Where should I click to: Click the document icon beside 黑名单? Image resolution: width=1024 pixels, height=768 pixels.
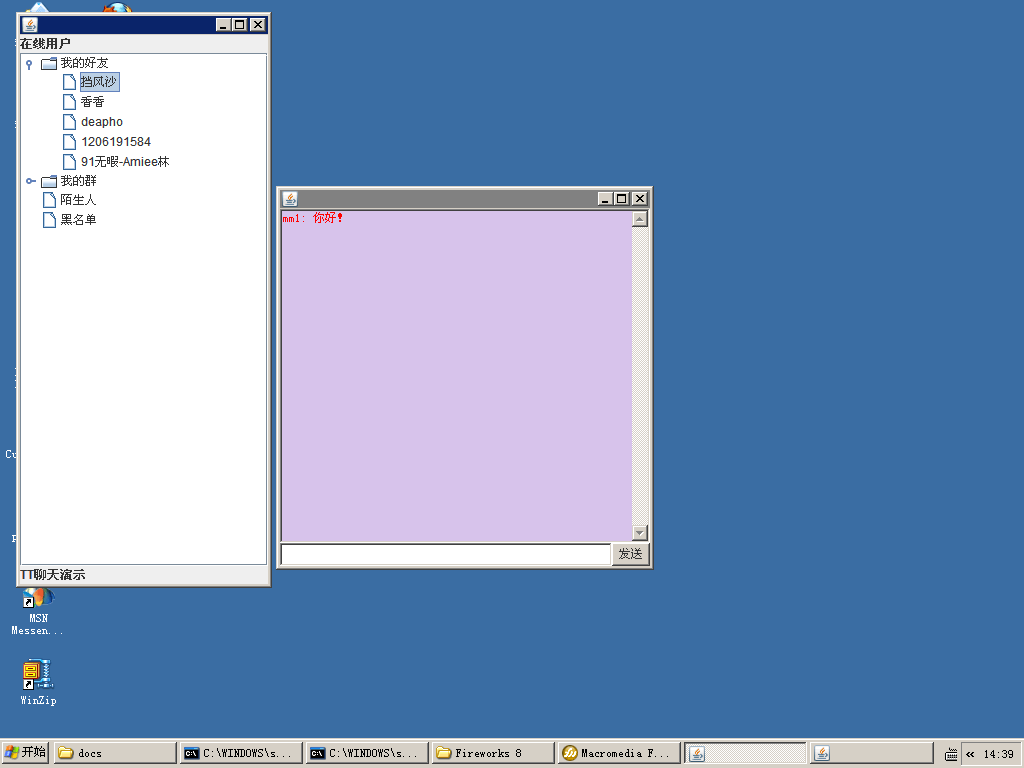coord(49,220)
